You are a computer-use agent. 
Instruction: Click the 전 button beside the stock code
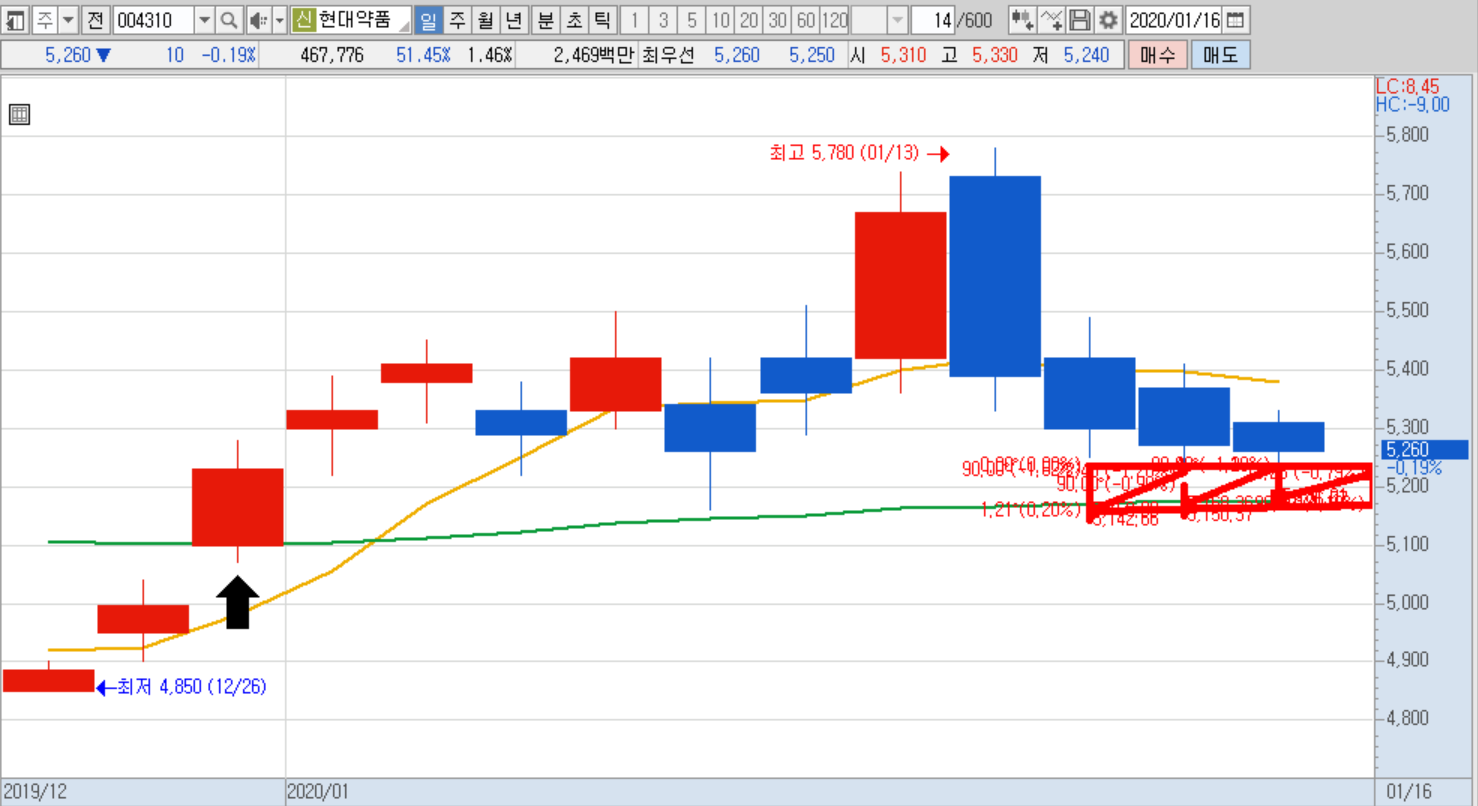click(x=95, y=19)
